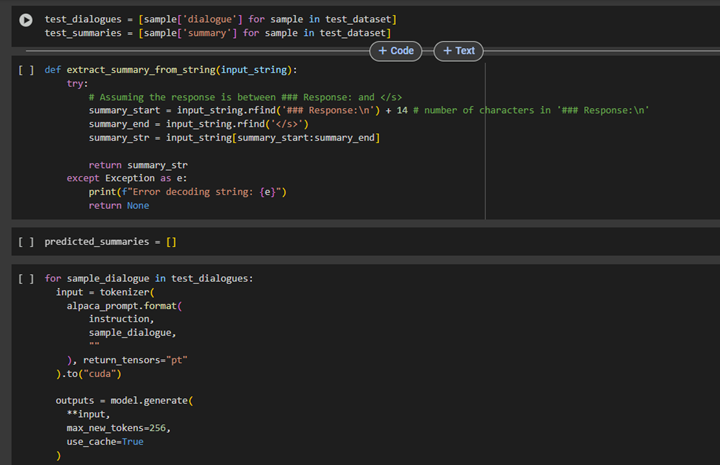720x465 pixels.
Task: Click the outputs = model.generate( line
Action: click(123, 400)
